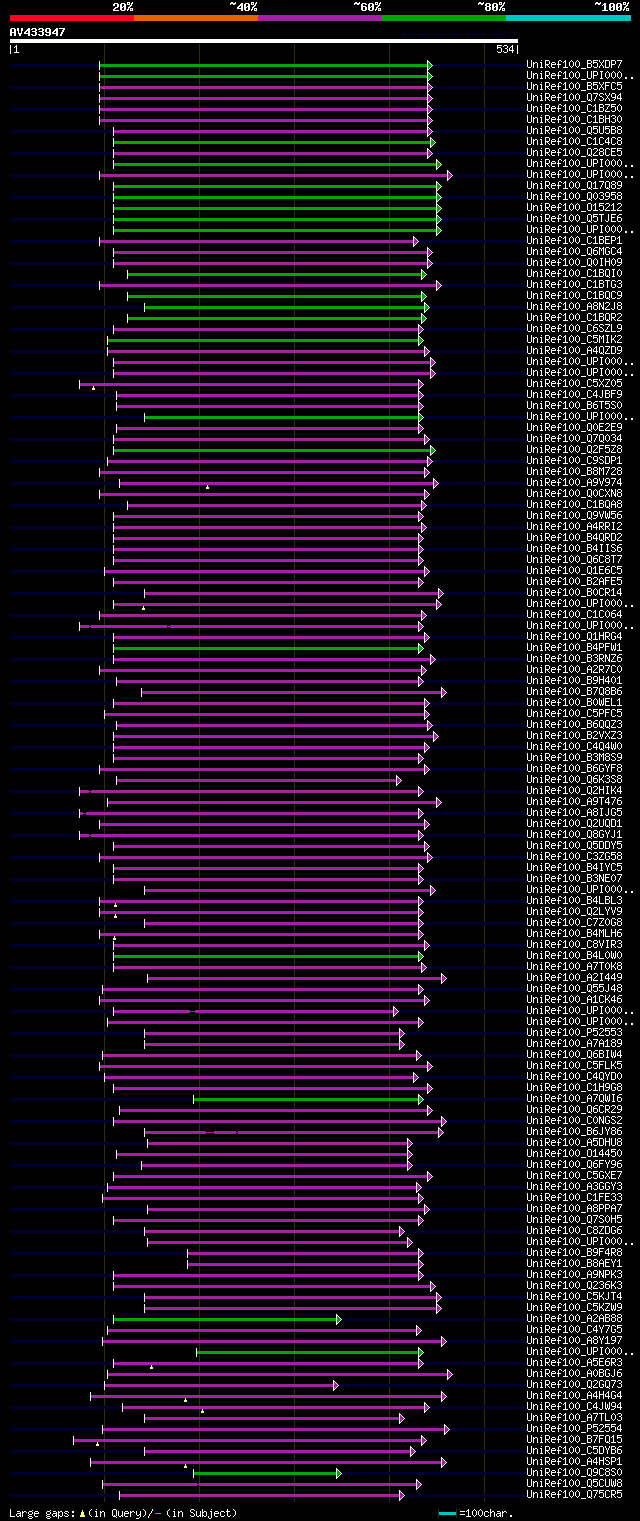The height and width of the screenshot is (1521, 640).
Task: Click the cyan 100char scale marker
Action: point(448,1513)
